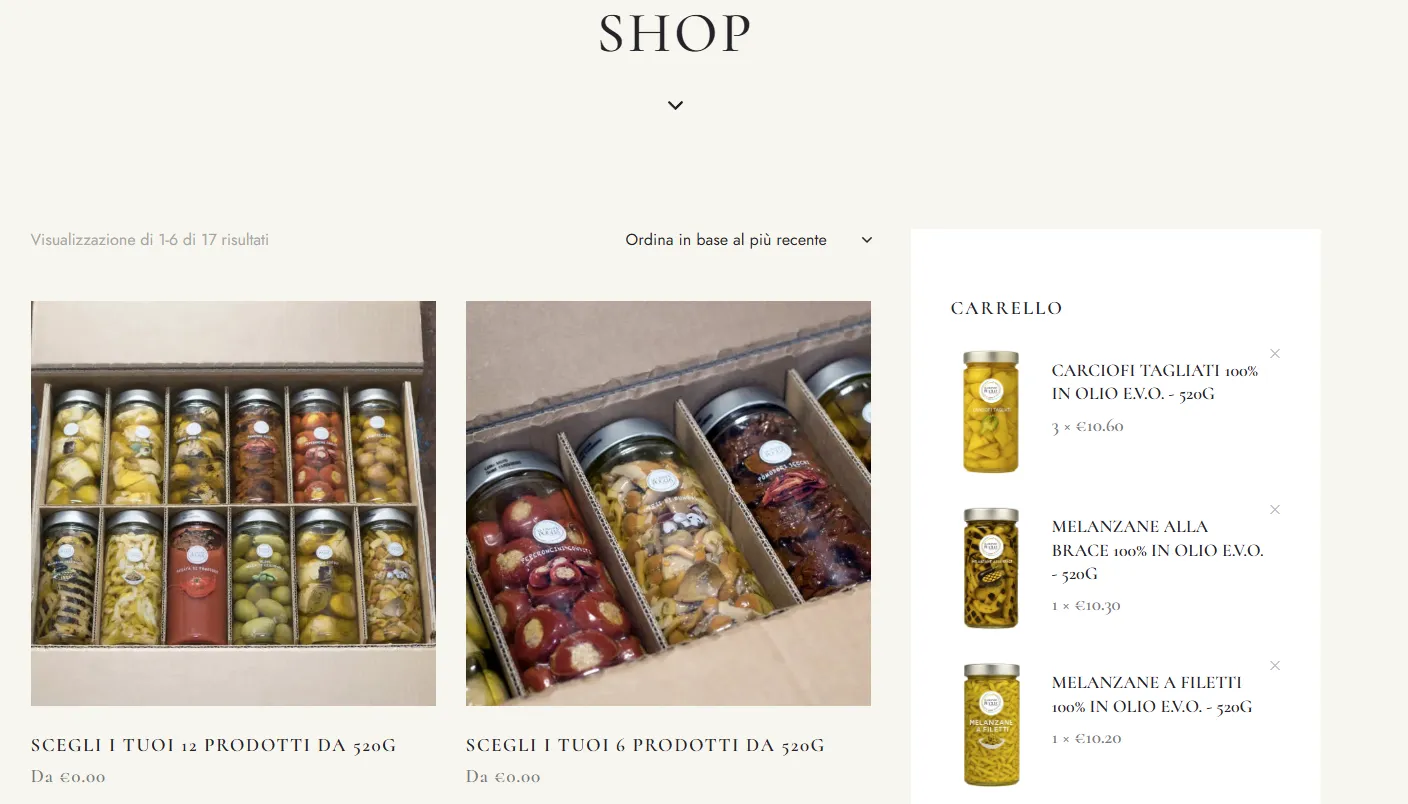This screenshot has width=1408, height=804.
Task: Open Melanzane a Filetti product link
Action: [x=1152, y=694]
